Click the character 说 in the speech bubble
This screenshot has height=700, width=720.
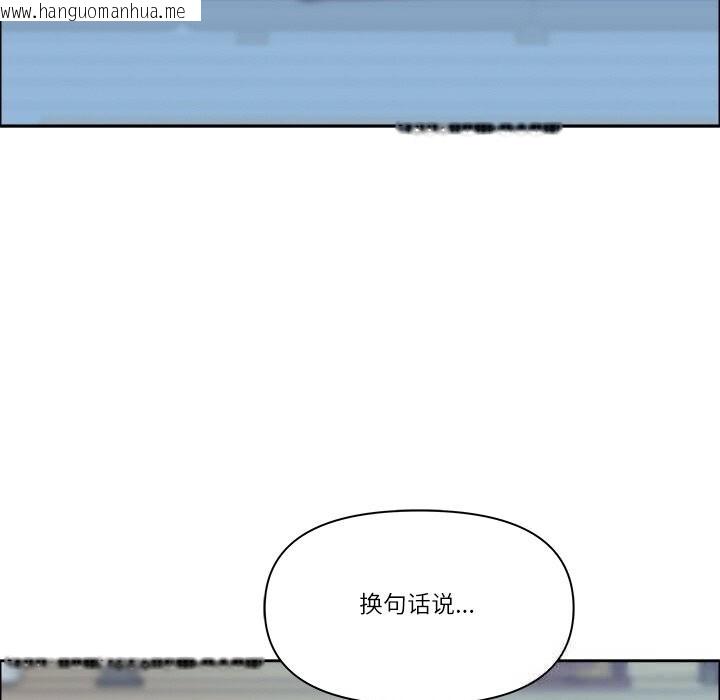[443, 604]
